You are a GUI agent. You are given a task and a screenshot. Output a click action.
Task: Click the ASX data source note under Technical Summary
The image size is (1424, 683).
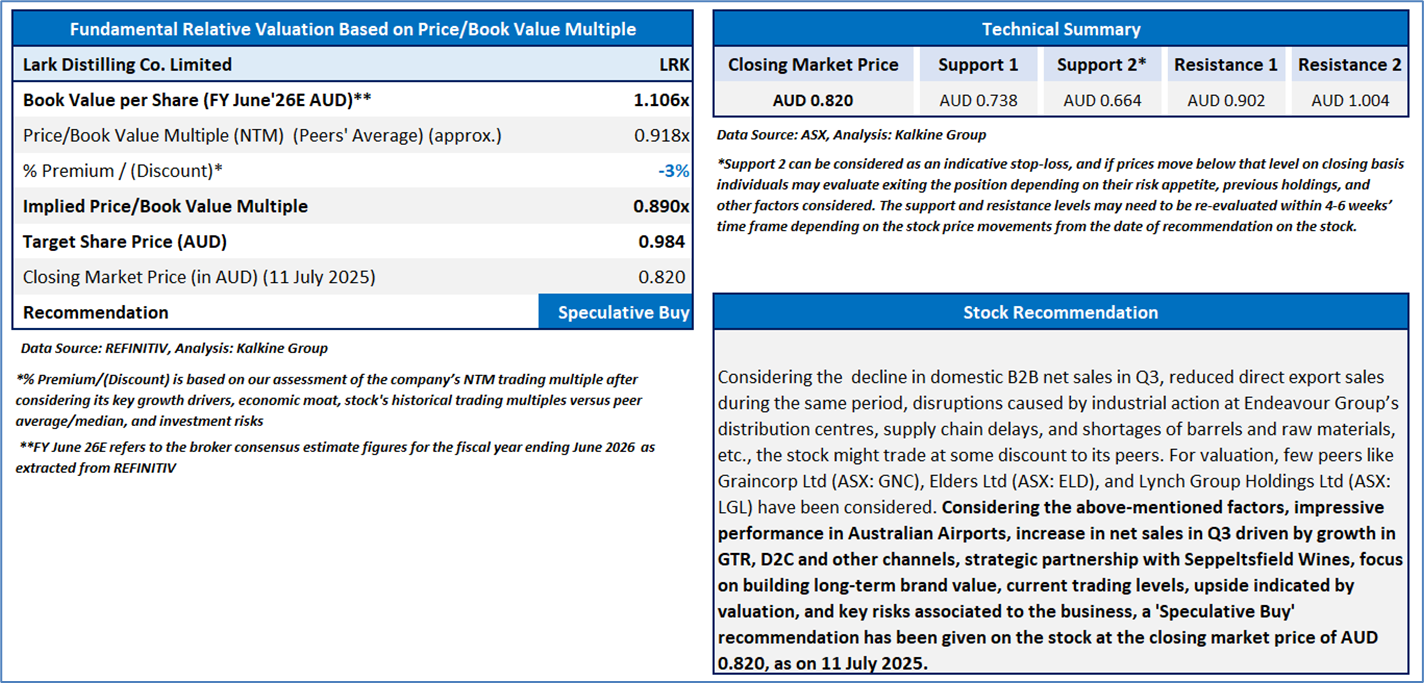click(851, 135)
